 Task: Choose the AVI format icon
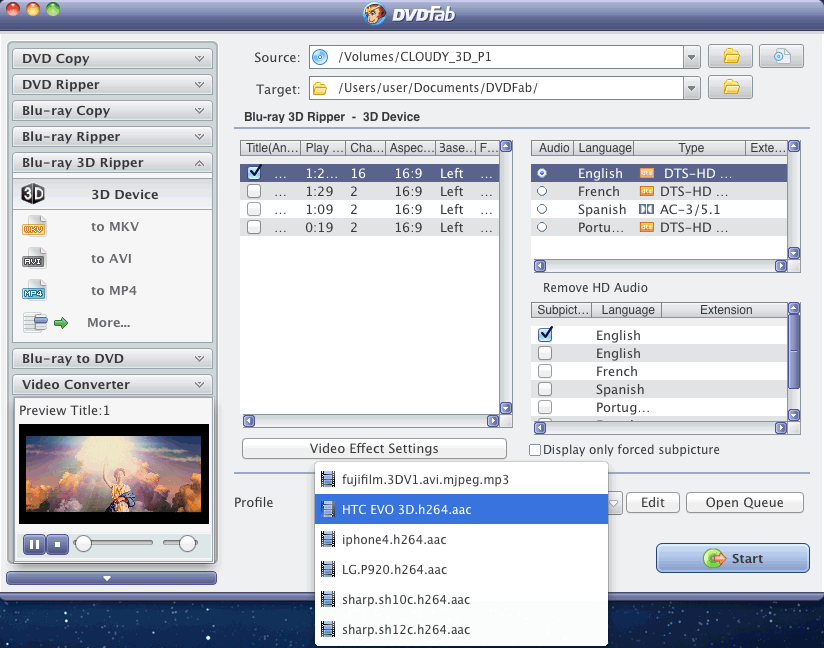coord(34,259)
